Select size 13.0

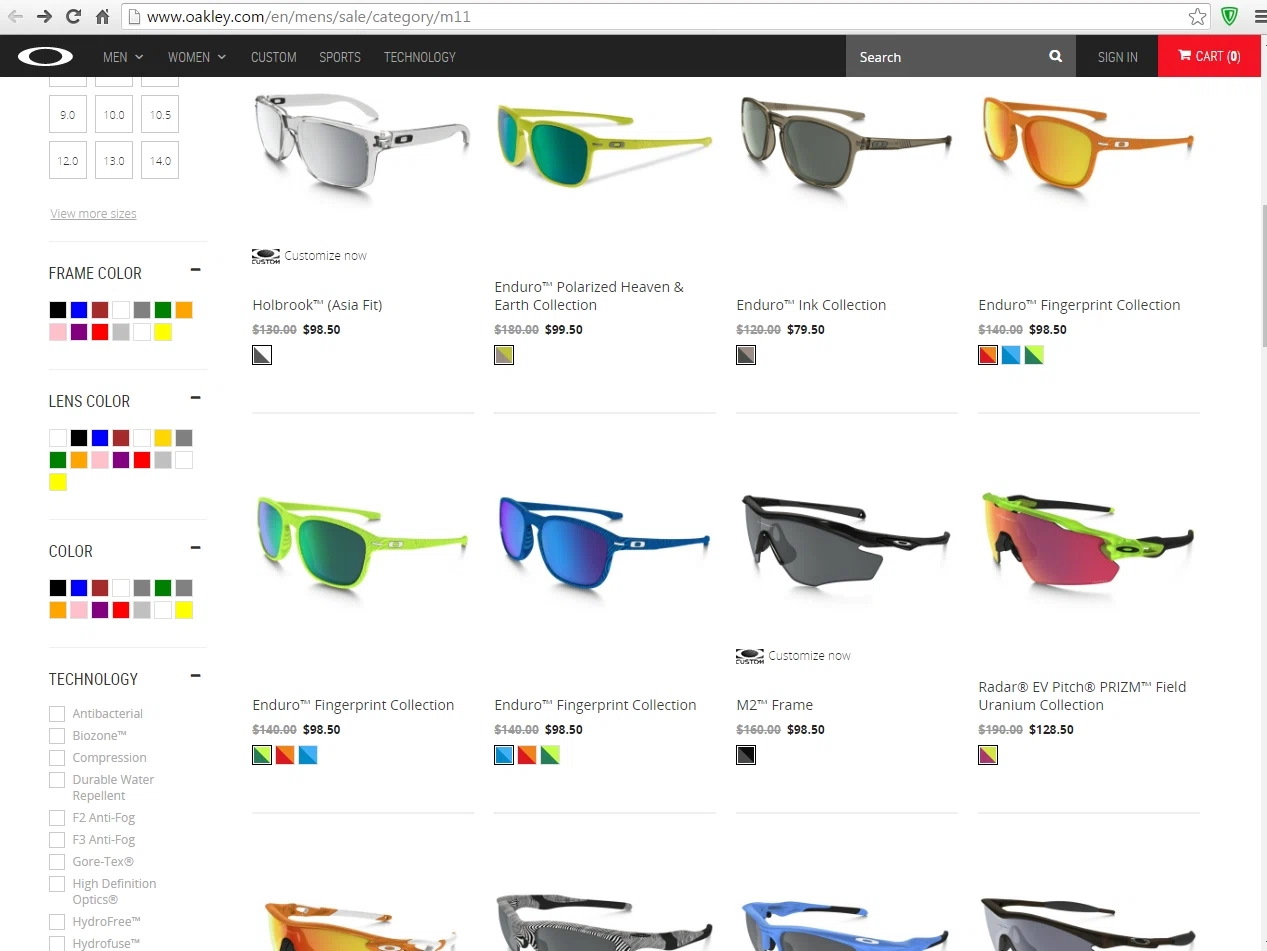[x=114, y=161]
